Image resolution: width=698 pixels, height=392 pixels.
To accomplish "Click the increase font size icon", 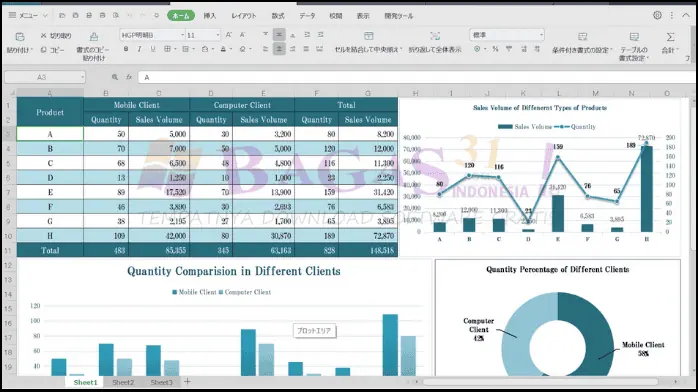I will [228, 35].
